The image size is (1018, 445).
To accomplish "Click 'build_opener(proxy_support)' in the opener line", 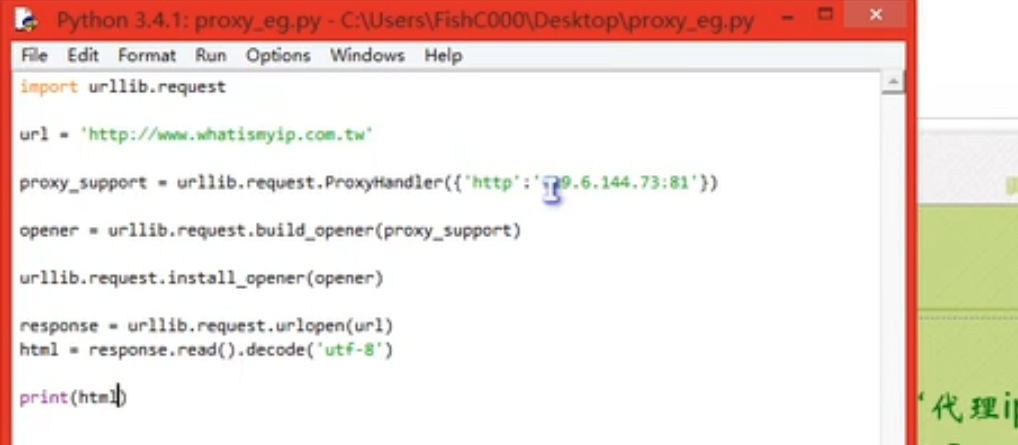I will coord(388,231).
